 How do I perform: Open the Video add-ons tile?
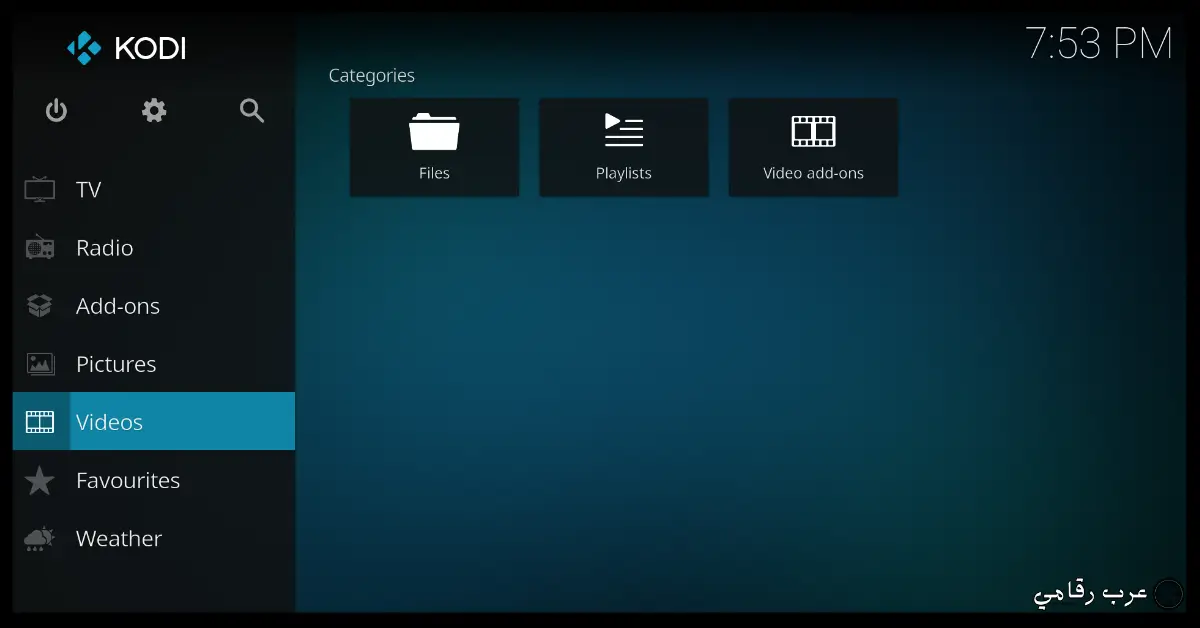(813, 147)
